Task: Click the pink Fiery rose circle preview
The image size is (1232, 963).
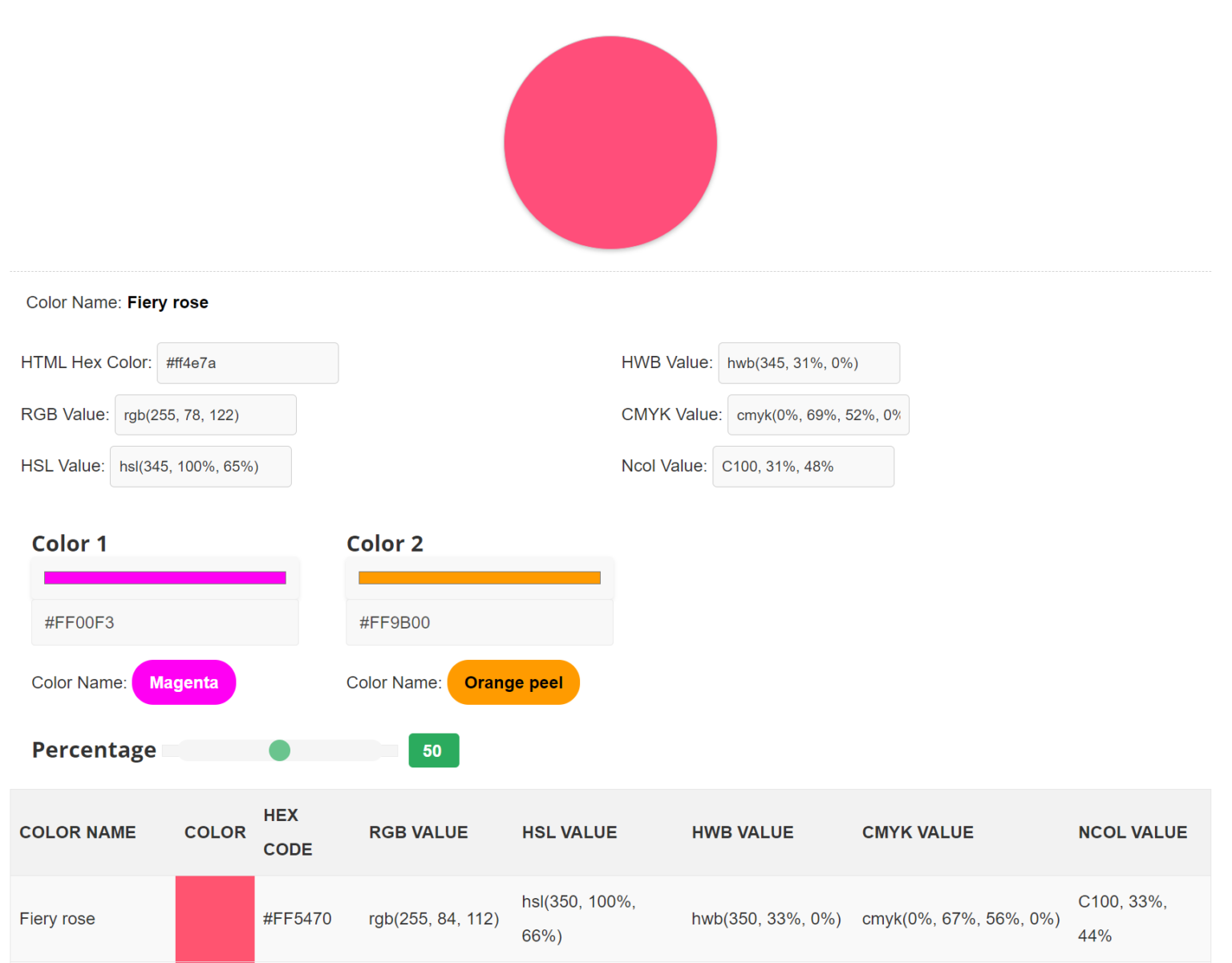Action: [610, 142]
